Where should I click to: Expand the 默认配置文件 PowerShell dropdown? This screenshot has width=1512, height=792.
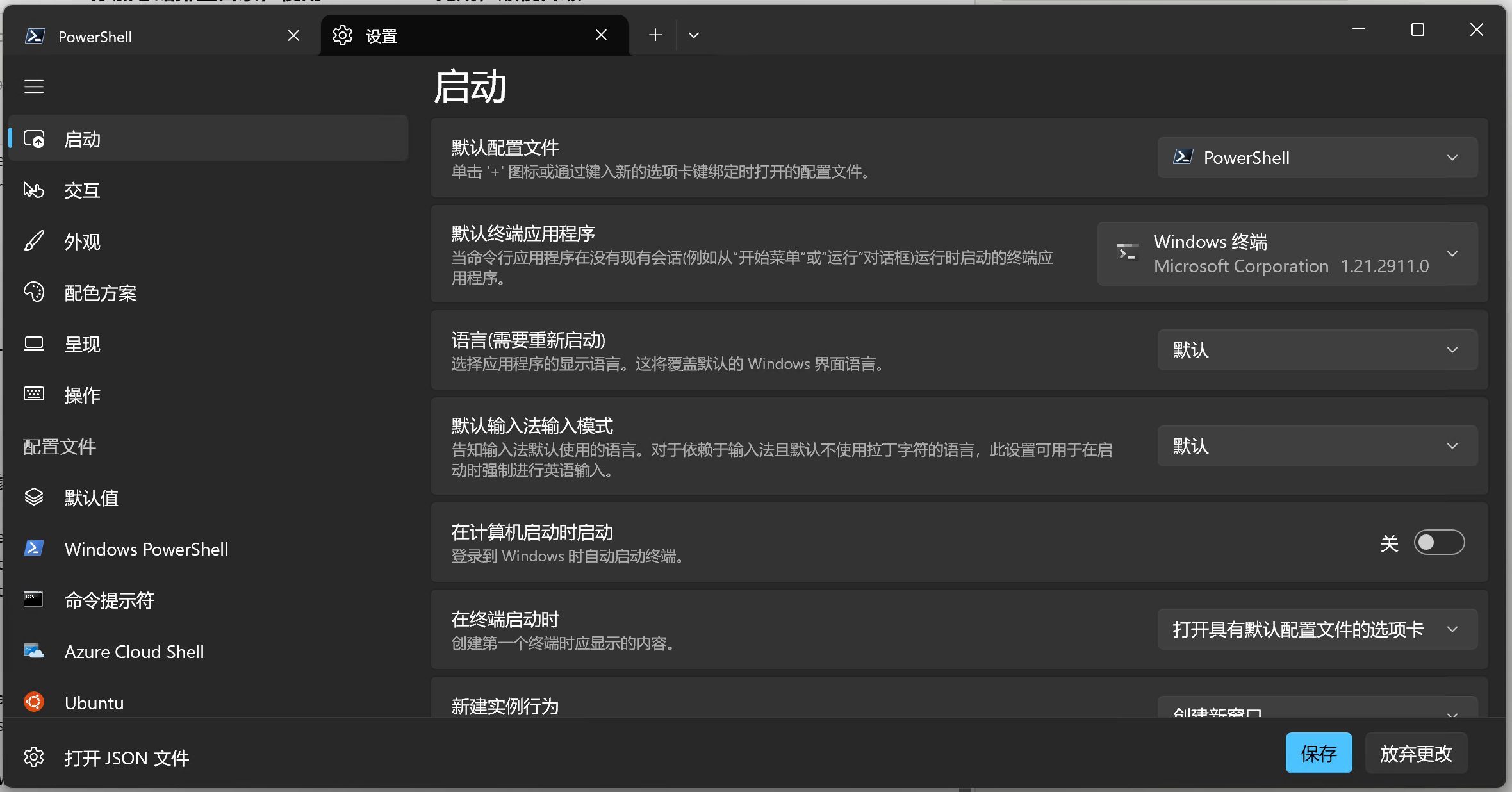[x=1317, y=158]
